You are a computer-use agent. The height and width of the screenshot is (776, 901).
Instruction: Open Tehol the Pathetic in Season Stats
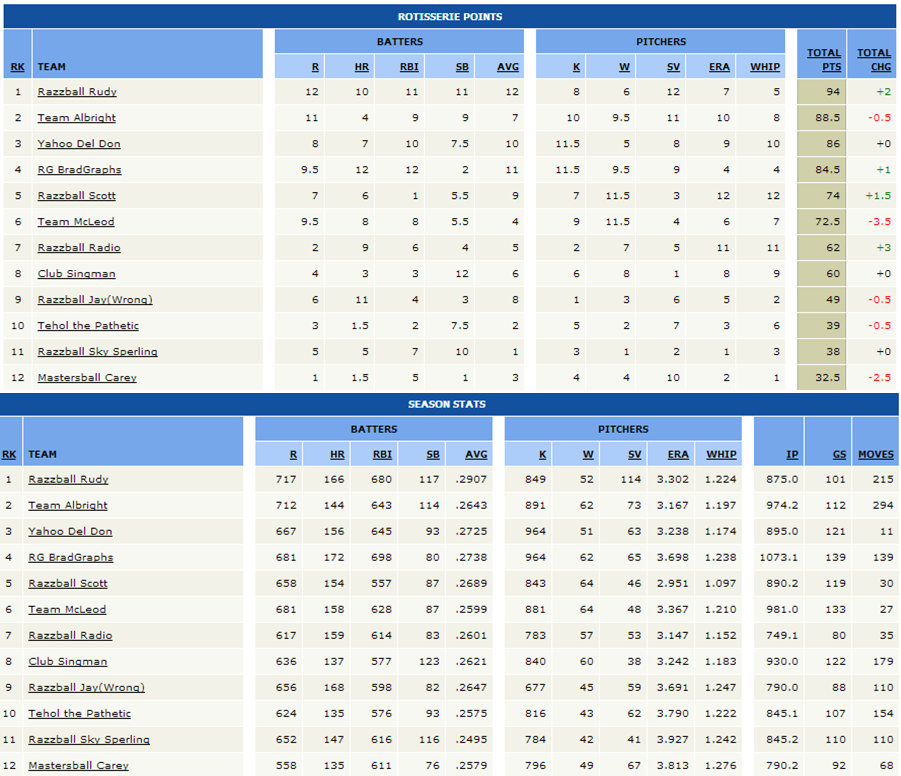(x=79, y=713)
